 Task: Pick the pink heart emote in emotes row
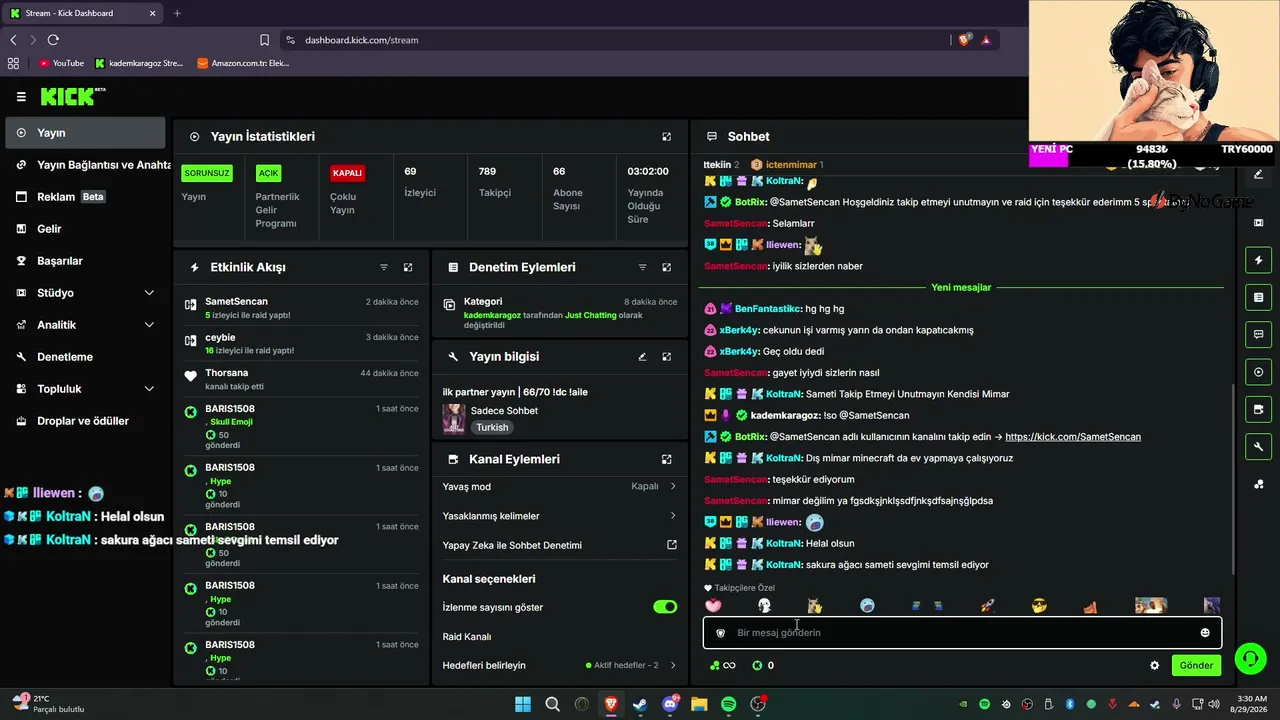point(713,606)
